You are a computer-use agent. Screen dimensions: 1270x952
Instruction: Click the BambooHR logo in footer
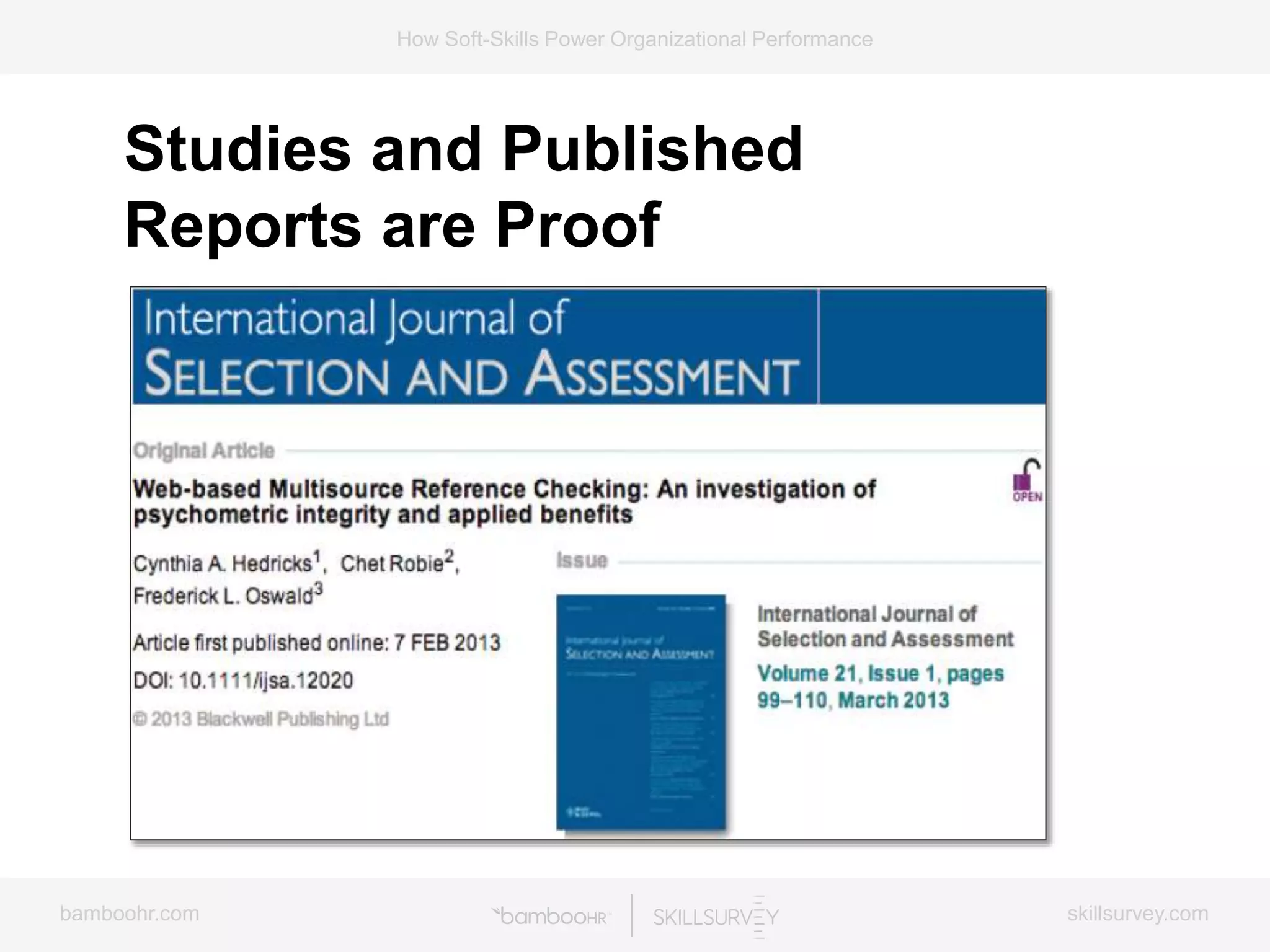(x=551, y=916)
